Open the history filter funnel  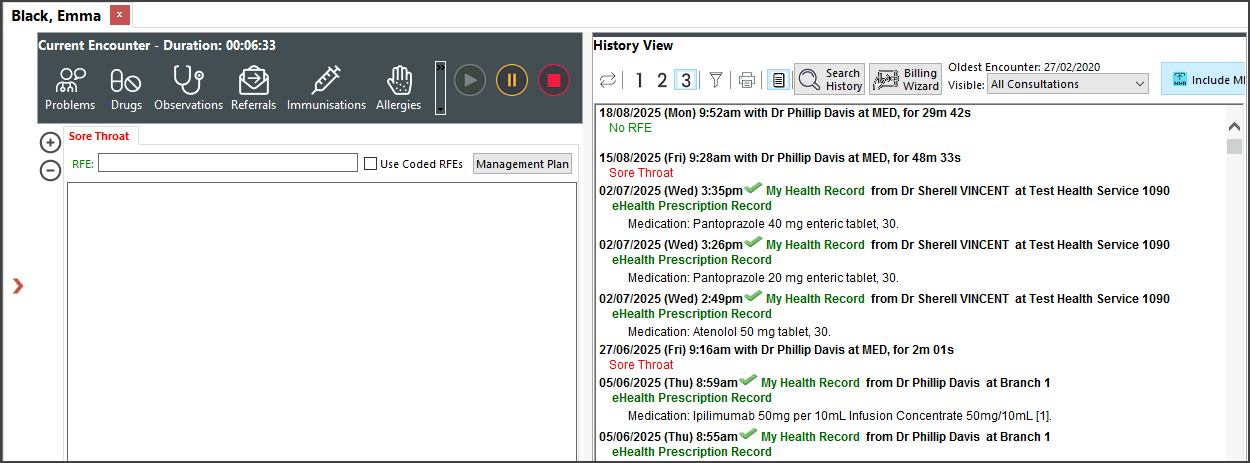point(716,80)
